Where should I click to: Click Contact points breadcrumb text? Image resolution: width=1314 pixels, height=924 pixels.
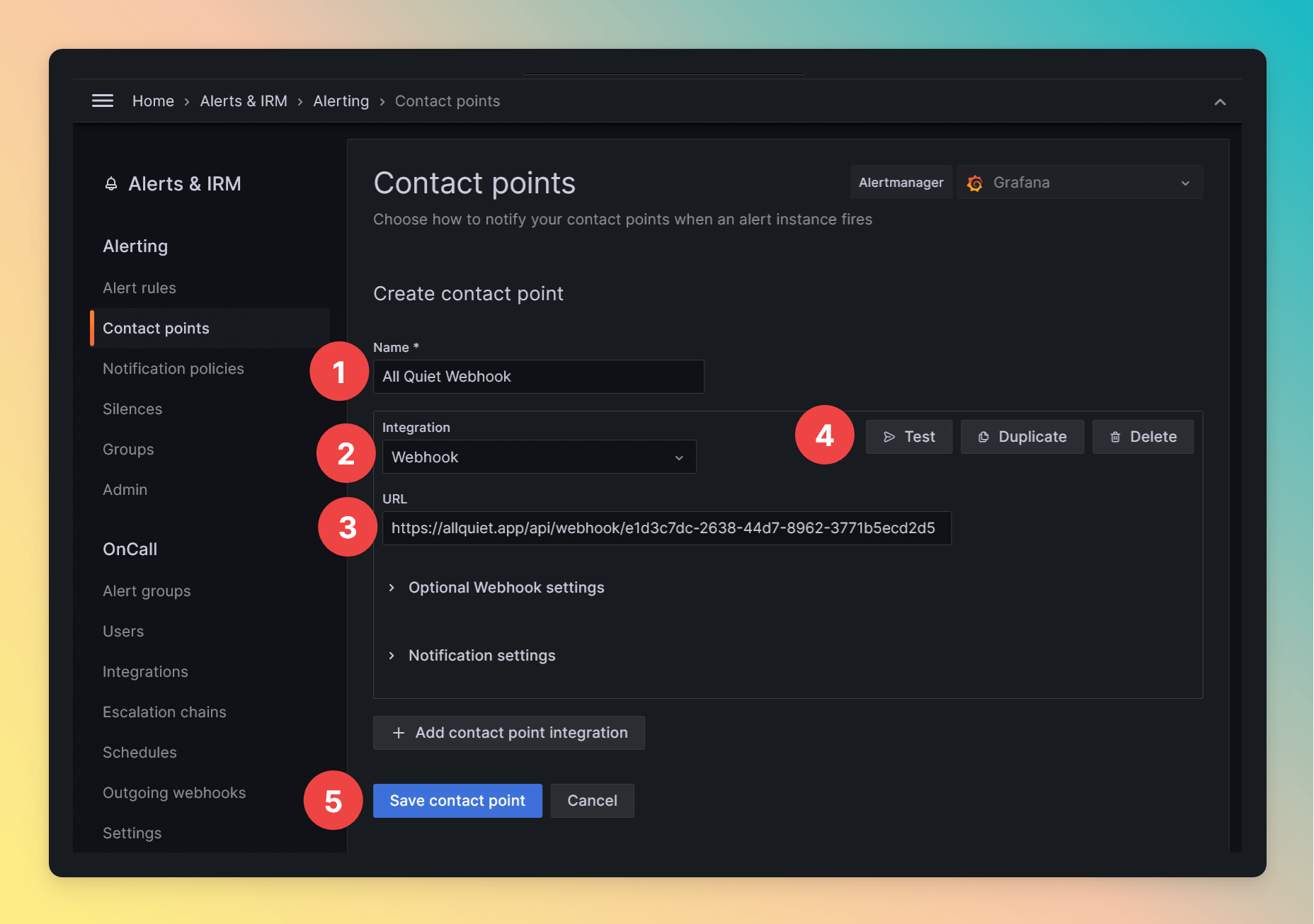pos(447,101)
